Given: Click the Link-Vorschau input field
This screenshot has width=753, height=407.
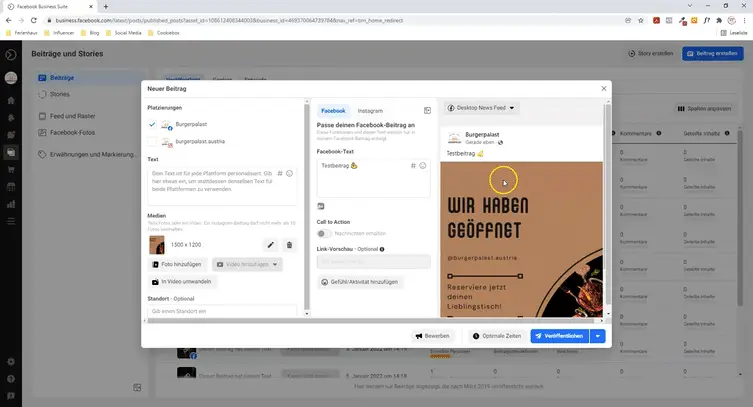Looking at the screenshot, I should [x=373, y=262].
